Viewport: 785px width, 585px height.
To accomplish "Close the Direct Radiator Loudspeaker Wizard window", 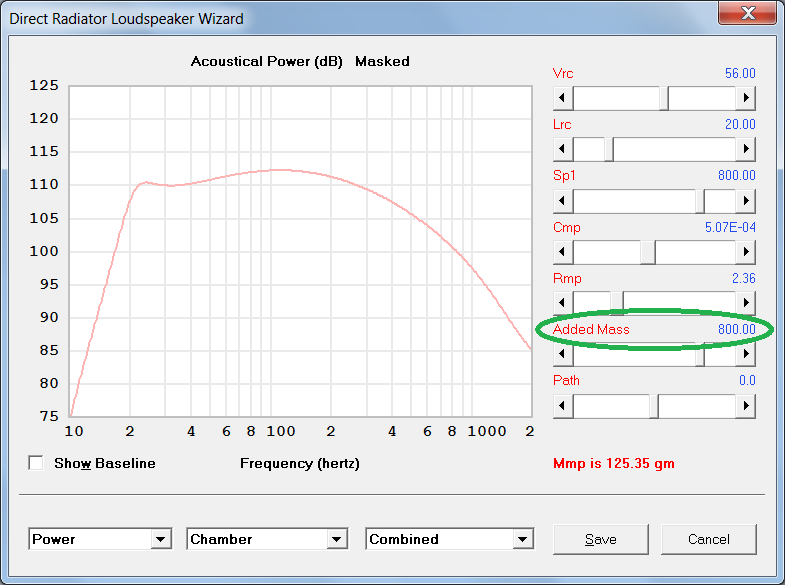I will tap(747, 13).
